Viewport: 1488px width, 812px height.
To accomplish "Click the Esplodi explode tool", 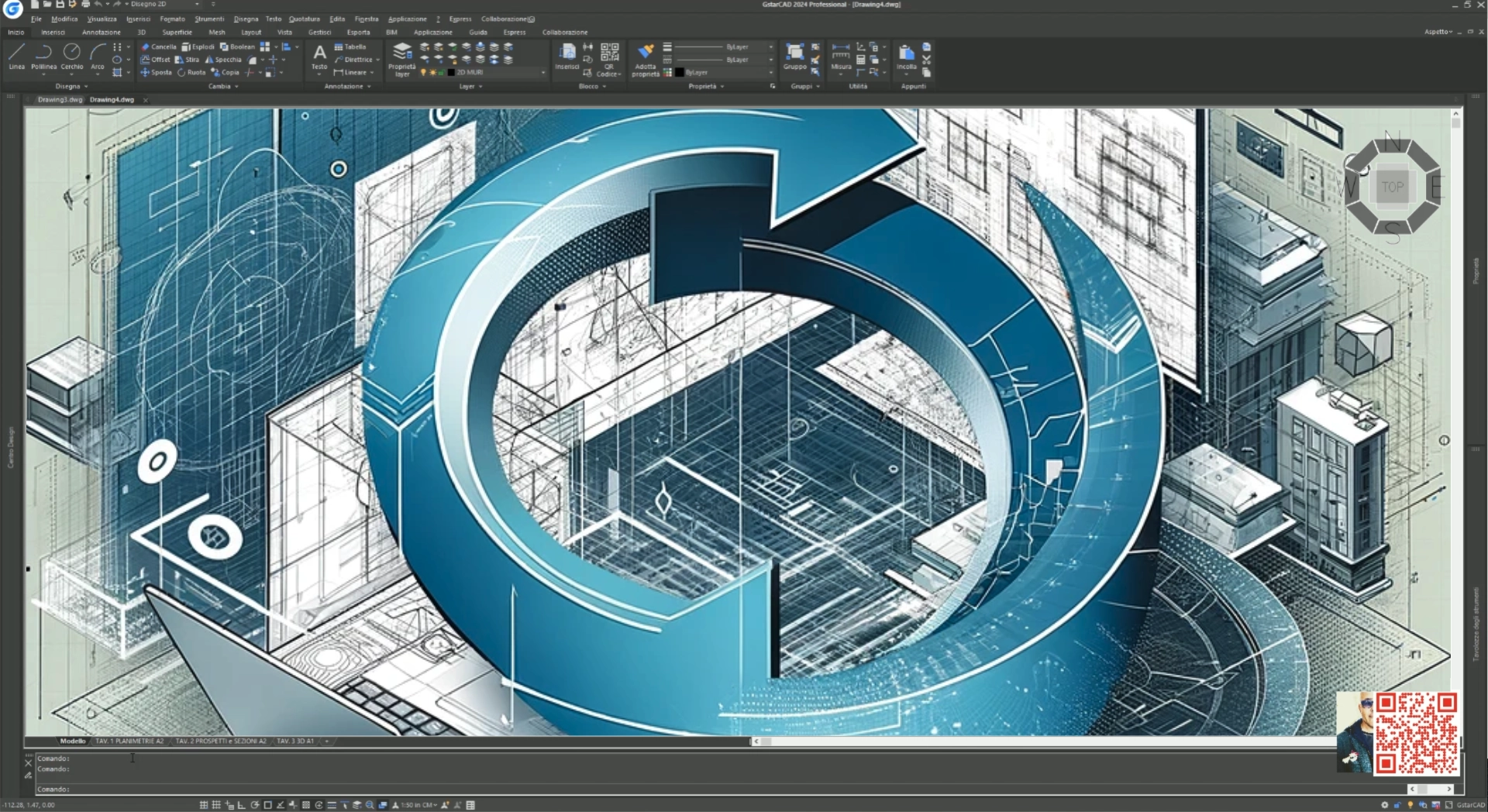I will pos(198,46).
